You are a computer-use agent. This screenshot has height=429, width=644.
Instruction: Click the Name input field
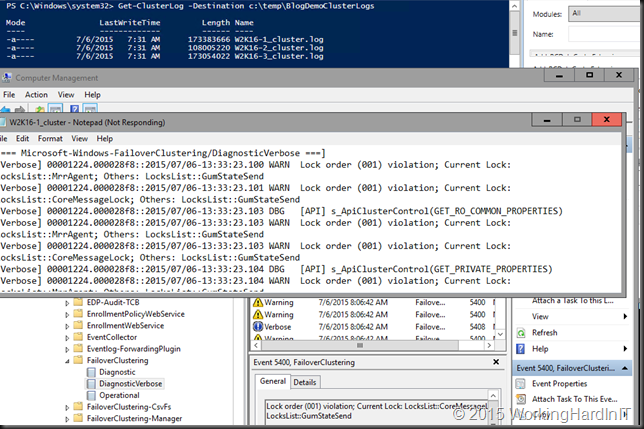(x=606, y=34)
